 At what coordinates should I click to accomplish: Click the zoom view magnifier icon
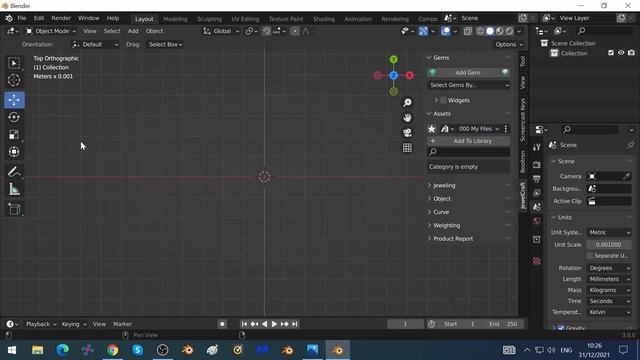click(407, 102)
